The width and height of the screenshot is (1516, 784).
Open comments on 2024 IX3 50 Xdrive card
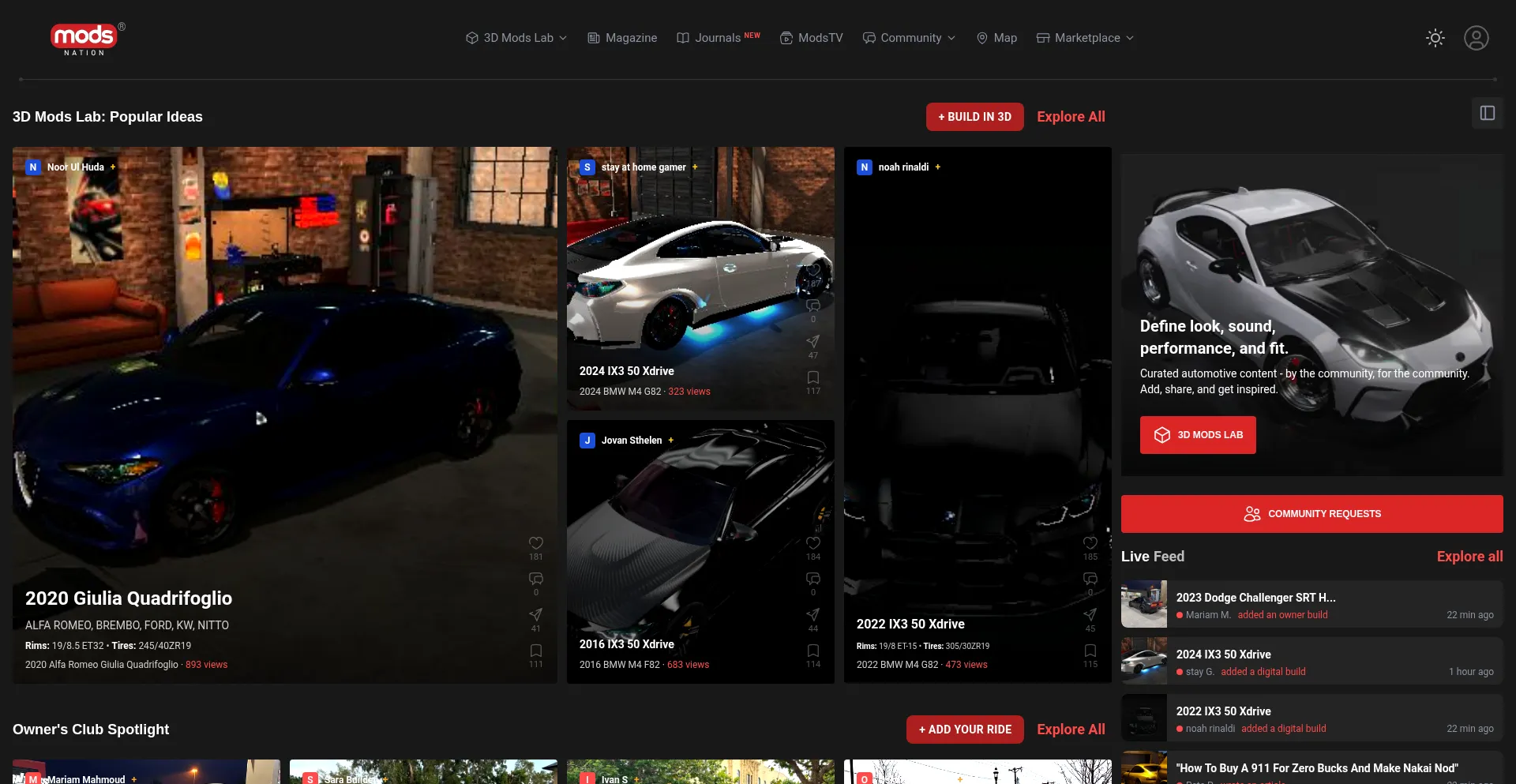813,306
